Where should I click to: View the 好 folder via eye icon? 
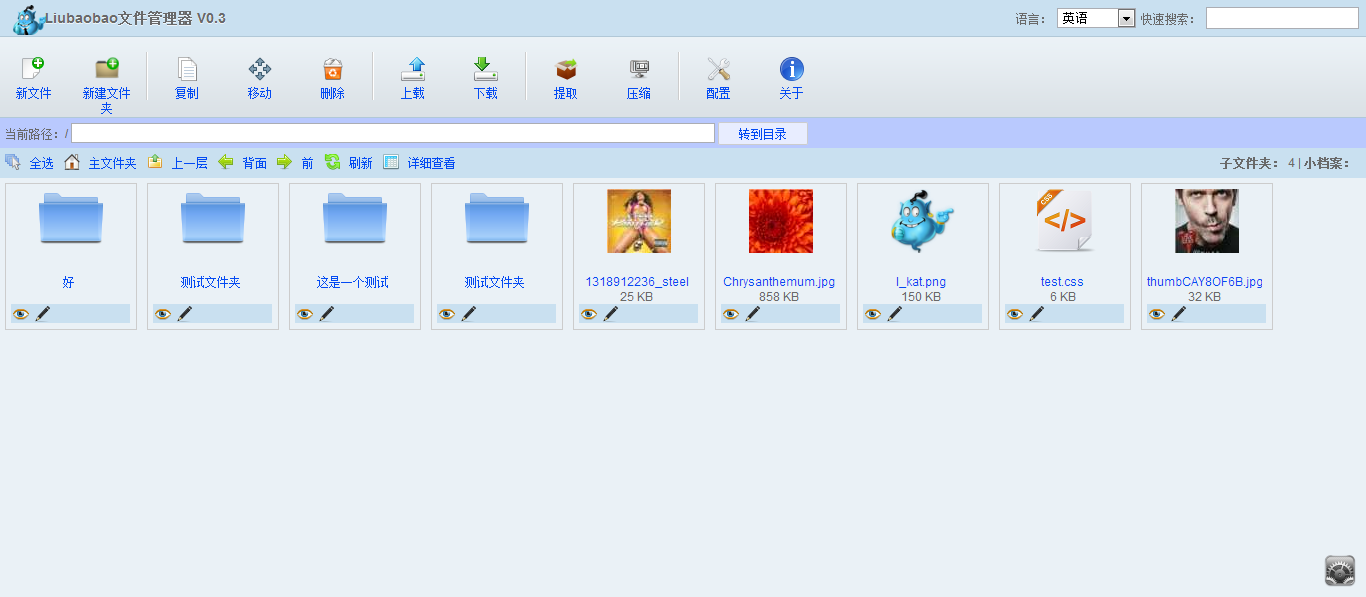[x=21, y=314]
